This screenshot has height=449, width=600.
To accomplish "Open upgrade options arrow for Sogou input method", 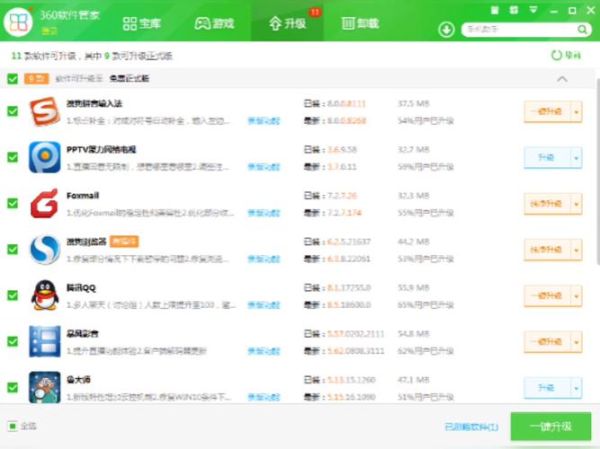I will pos(576,112).
